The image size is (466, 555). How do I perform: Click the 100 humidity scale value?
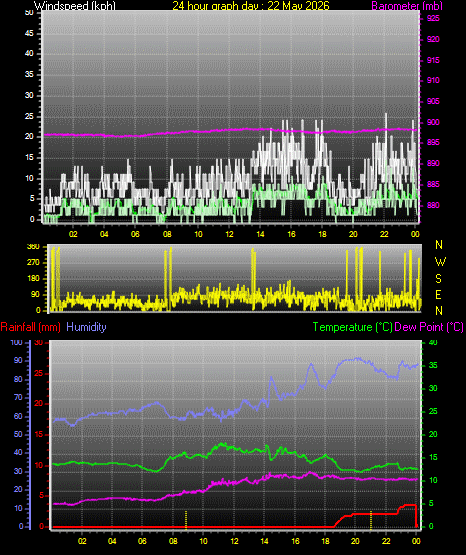point(17,343)
